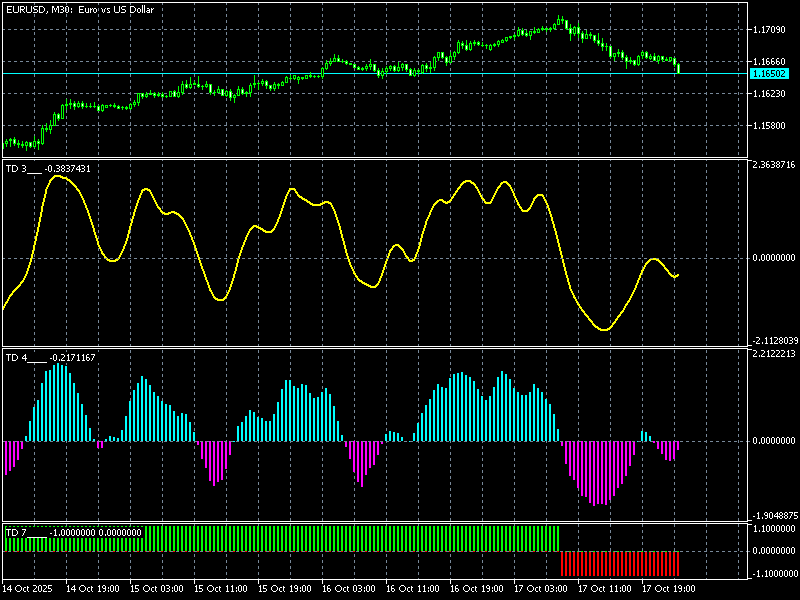Select the TD 7 indicator label

(x=73, y=533)
